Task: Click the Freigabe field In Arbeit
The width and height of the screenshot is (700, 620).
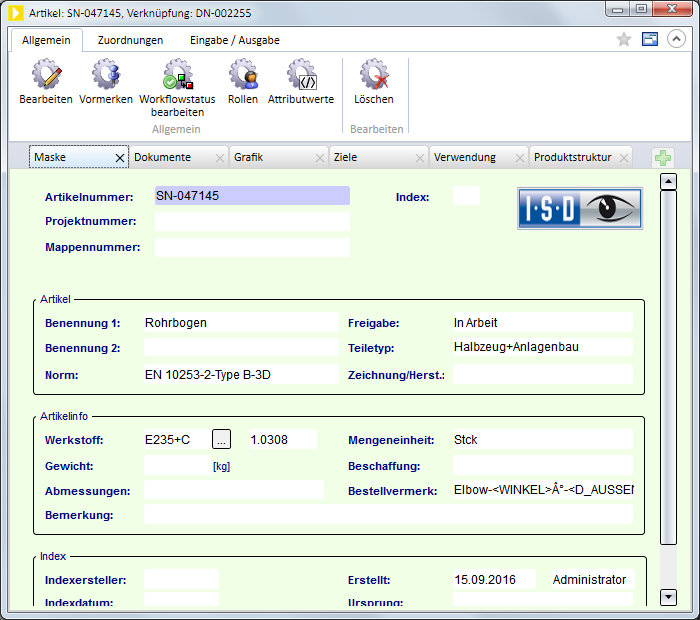Action: coord(543,322)
